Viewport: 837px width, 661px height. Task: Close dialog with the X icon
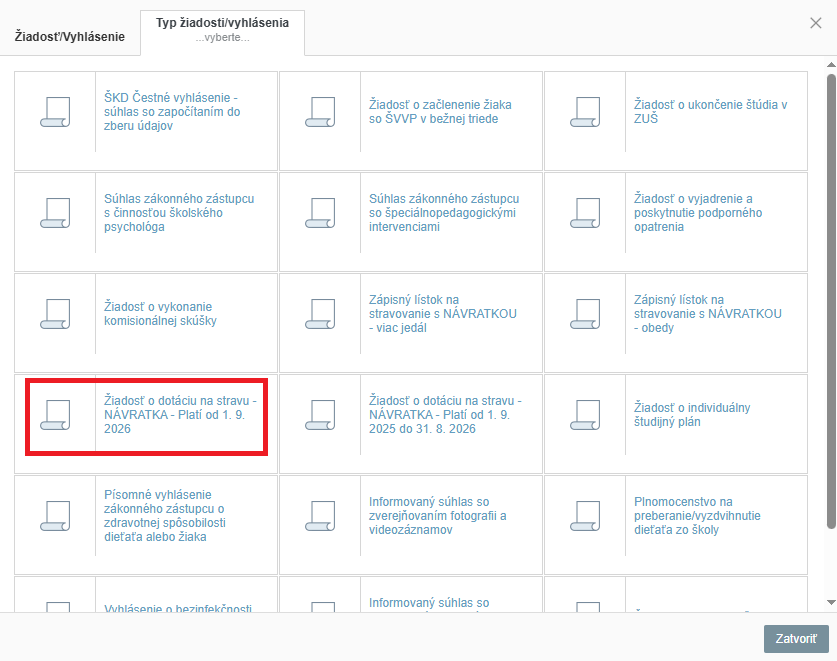[x=816, y=23]
